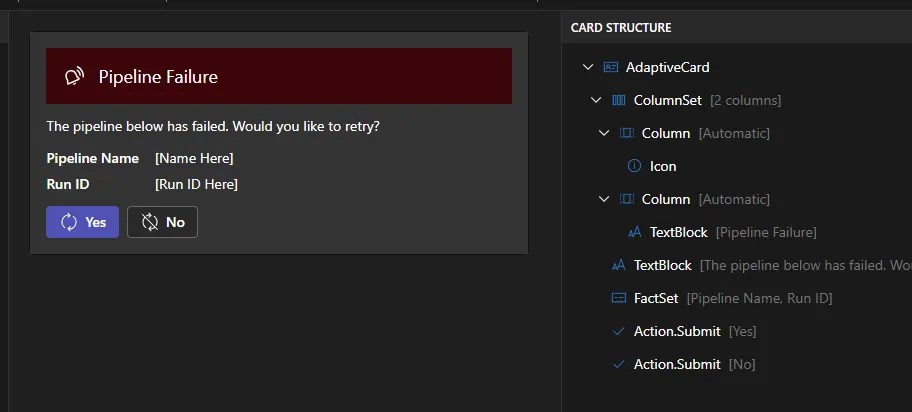
Task: Click the second Column node icon
Action: (x=627, y=200)
